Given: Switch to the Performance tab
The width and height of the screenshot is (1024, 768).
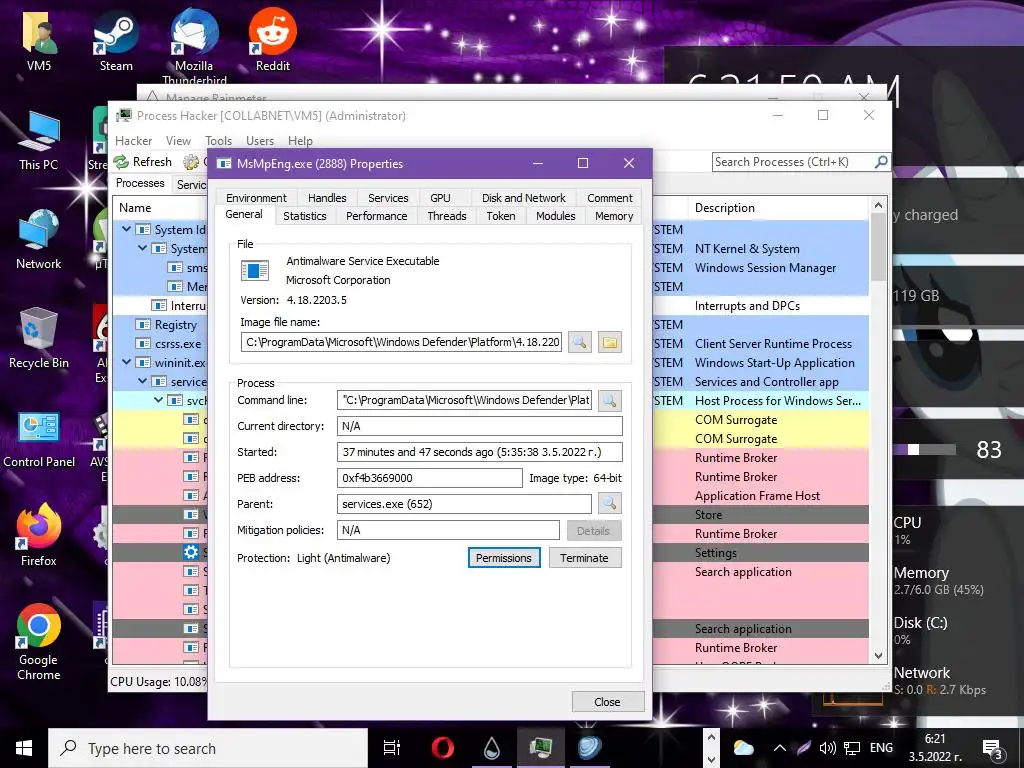Looking at the screenshot, I should point(376,216).
